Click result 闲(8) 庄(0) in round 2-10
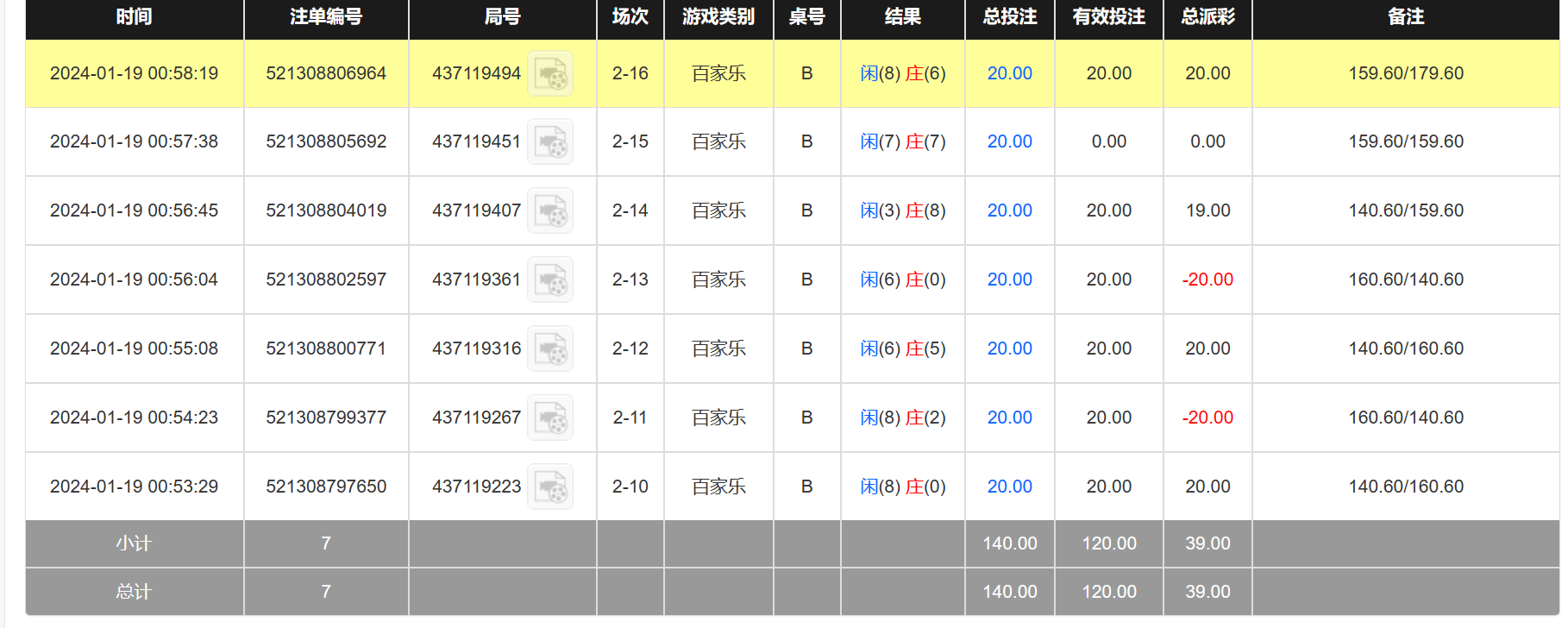Image resolution: width=1568 pixels, height=628 pixels. coord(903,487)
